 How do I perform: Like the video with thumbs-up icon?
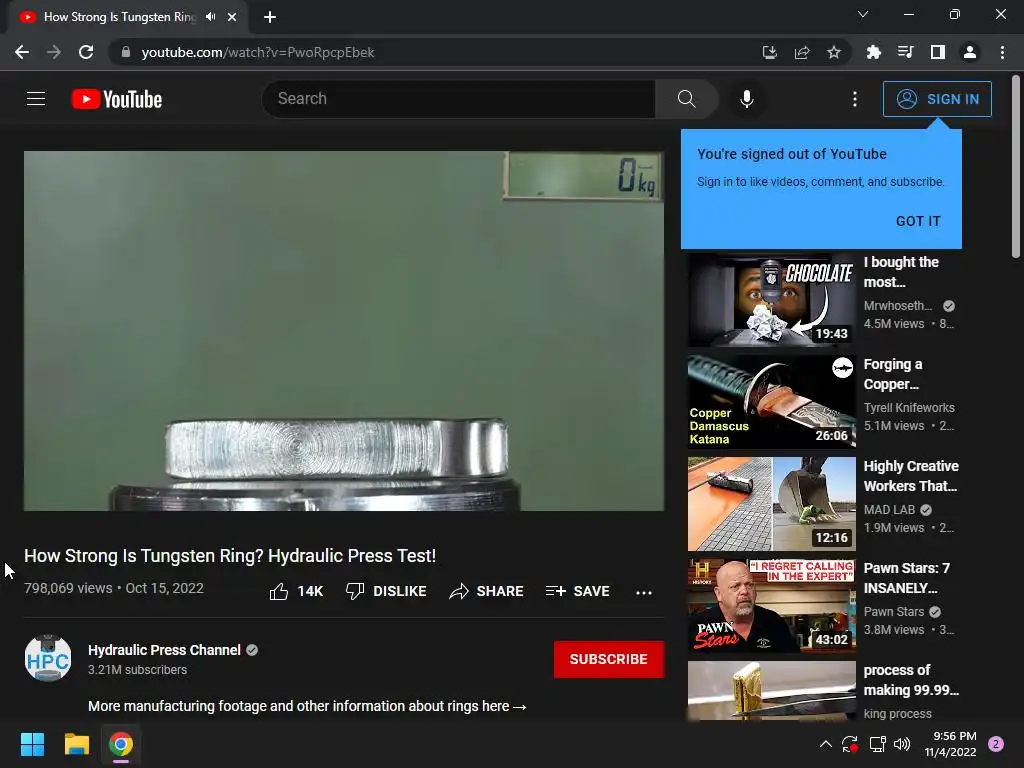point(279,591)
